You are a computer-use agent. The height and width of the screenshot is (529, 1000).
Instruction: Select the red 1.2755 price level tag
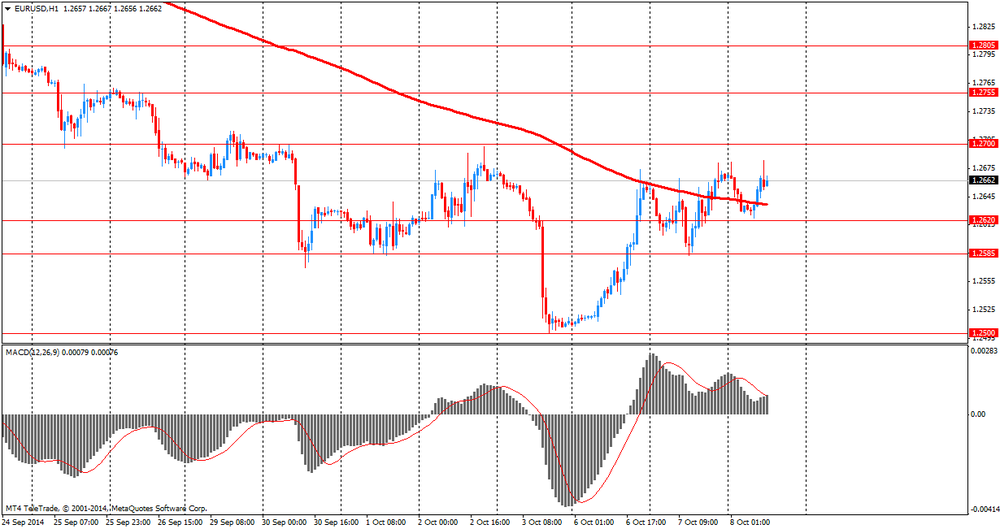(983, 93)
